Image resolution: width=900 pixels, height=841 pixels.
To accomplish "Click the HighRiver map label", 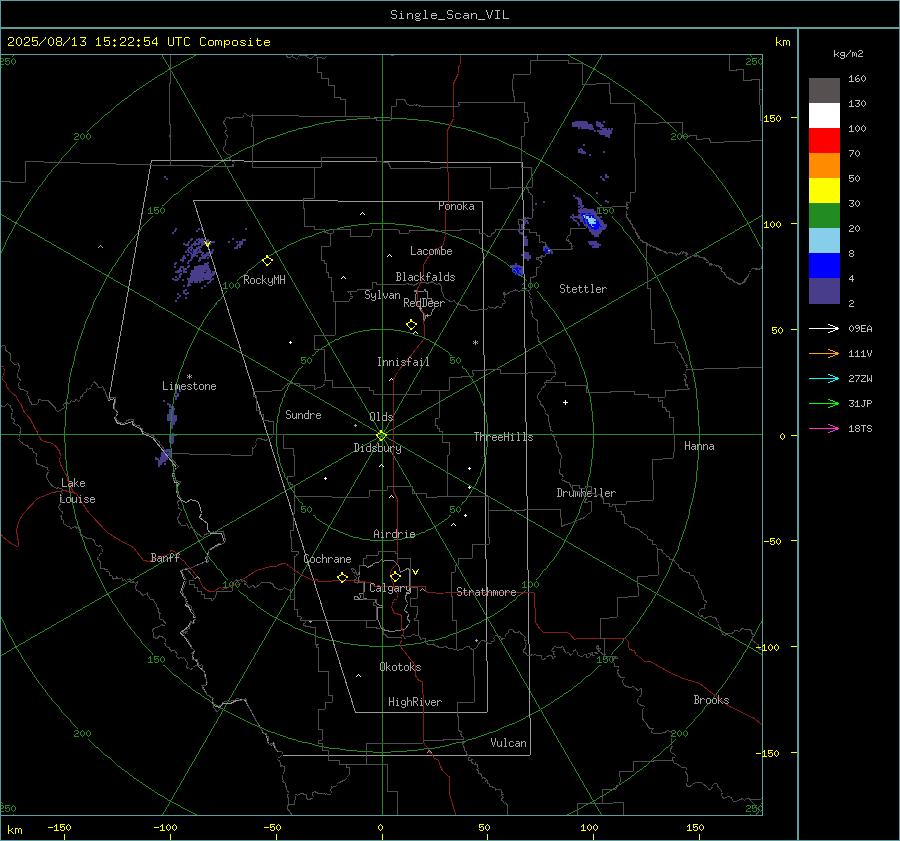I will pyautogui.click(x=415, y=702).
